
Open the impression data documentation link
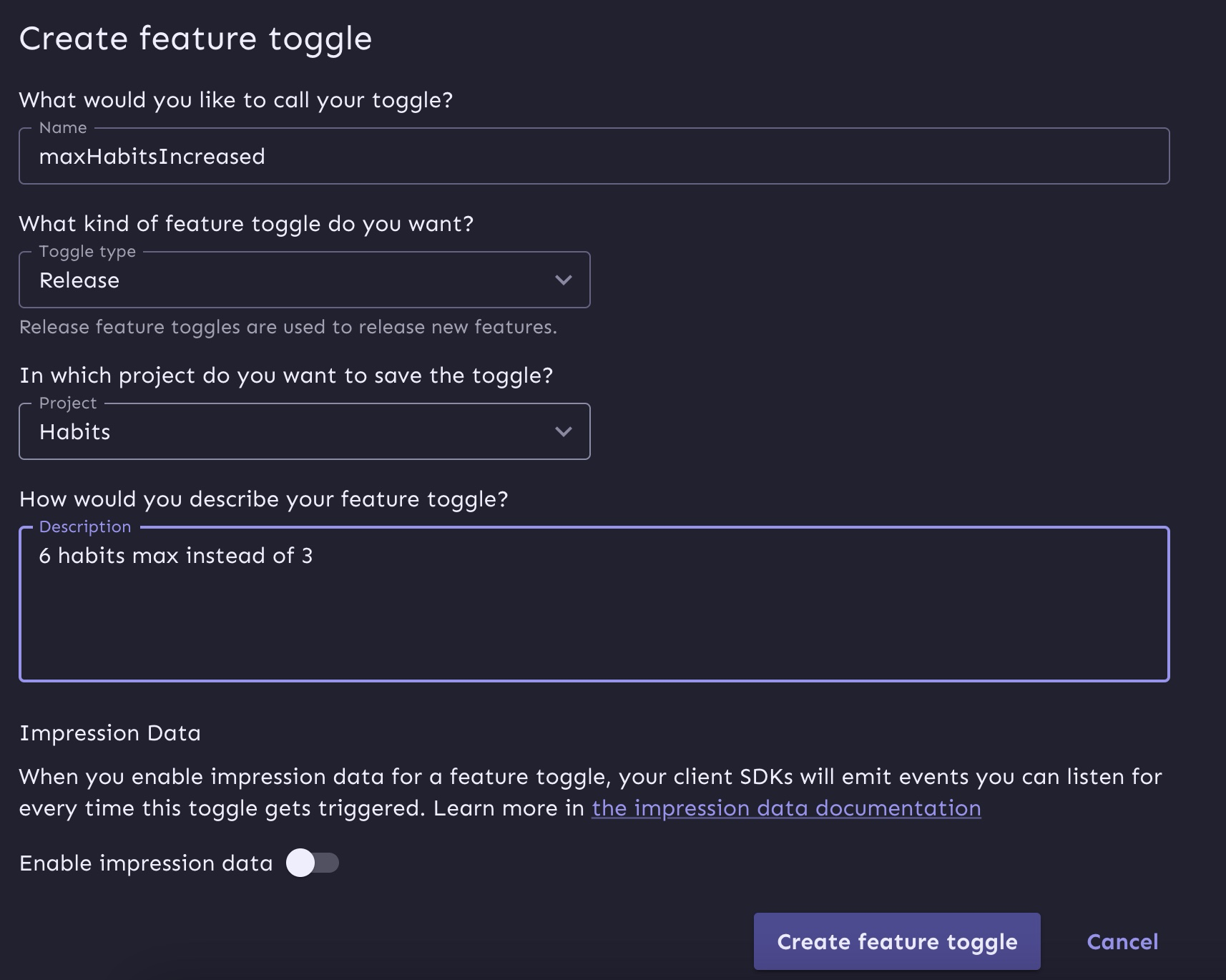[x=786, y=808]
